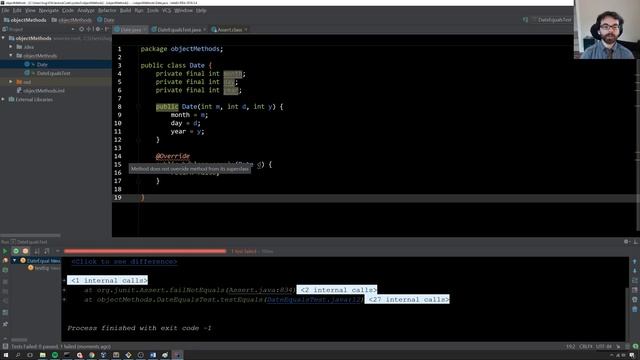Toggle soft-wrap icon in console
Image resolution: width=640 pixels, height=360 pixels.
(634, 281)
